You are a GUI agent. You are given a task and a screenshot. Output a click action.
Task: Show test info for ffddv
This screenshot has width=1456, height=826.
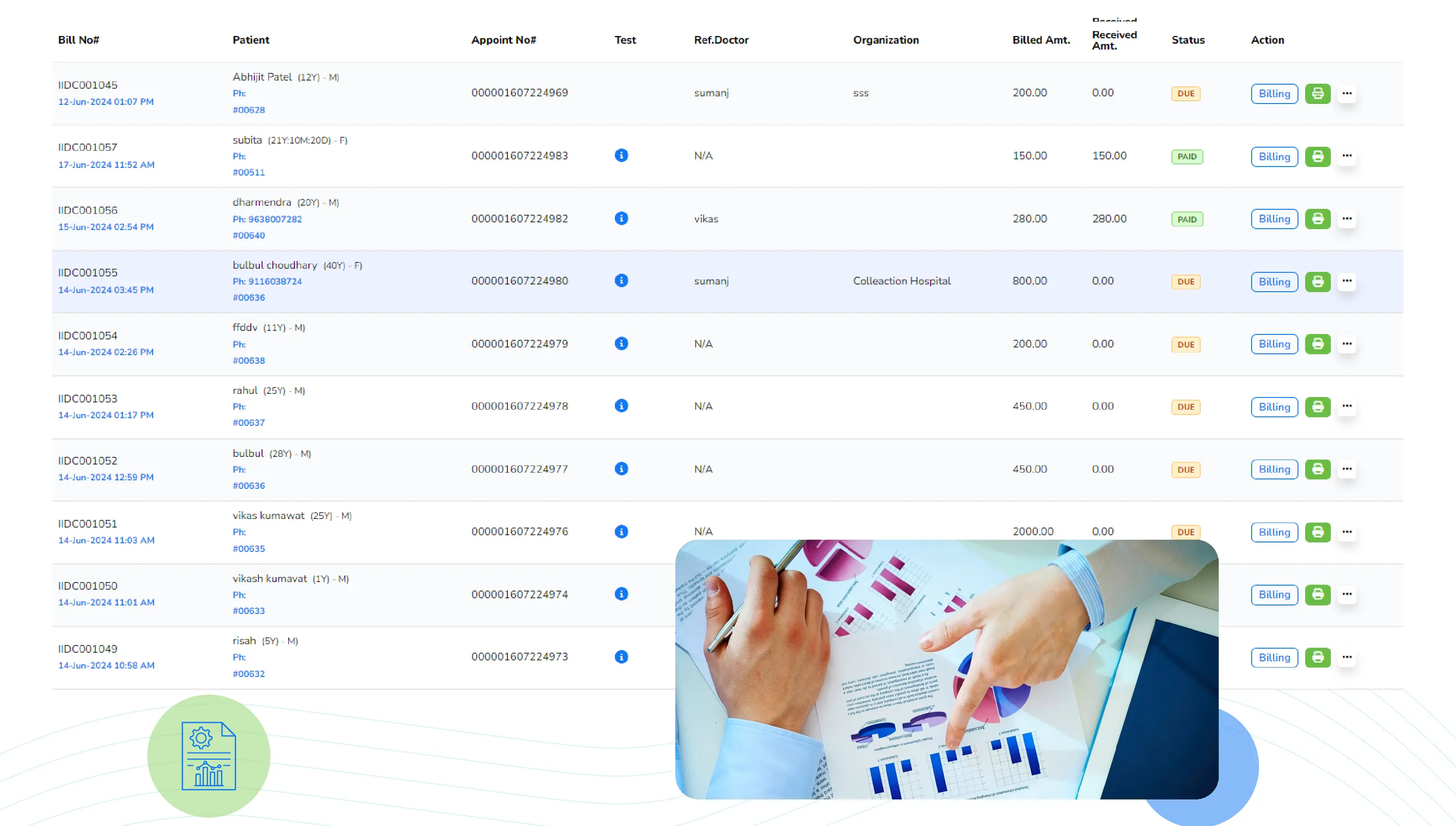pos(621,344)
